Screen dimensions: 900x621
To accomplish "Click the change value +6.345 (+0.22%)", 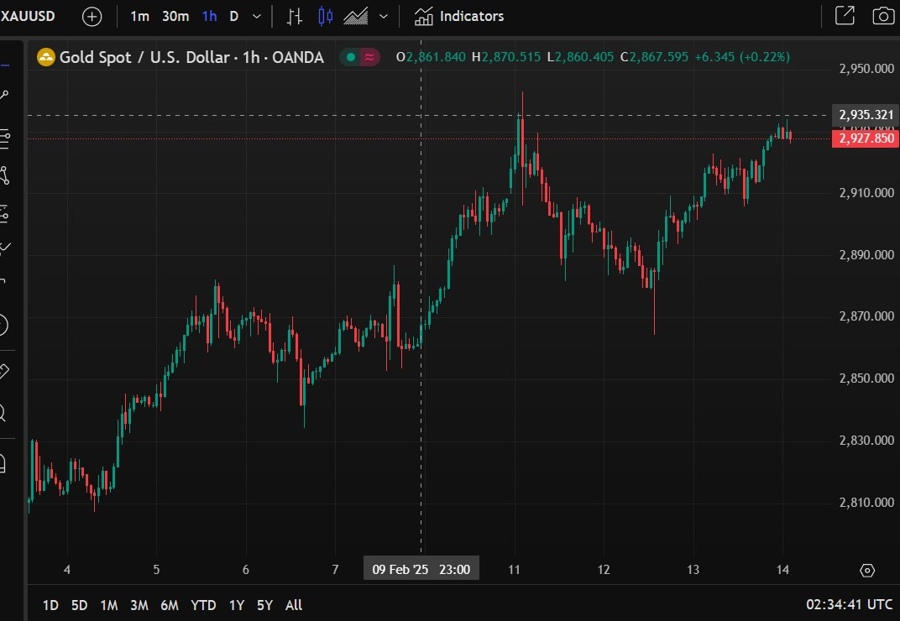I will click(x=742, y=57).
